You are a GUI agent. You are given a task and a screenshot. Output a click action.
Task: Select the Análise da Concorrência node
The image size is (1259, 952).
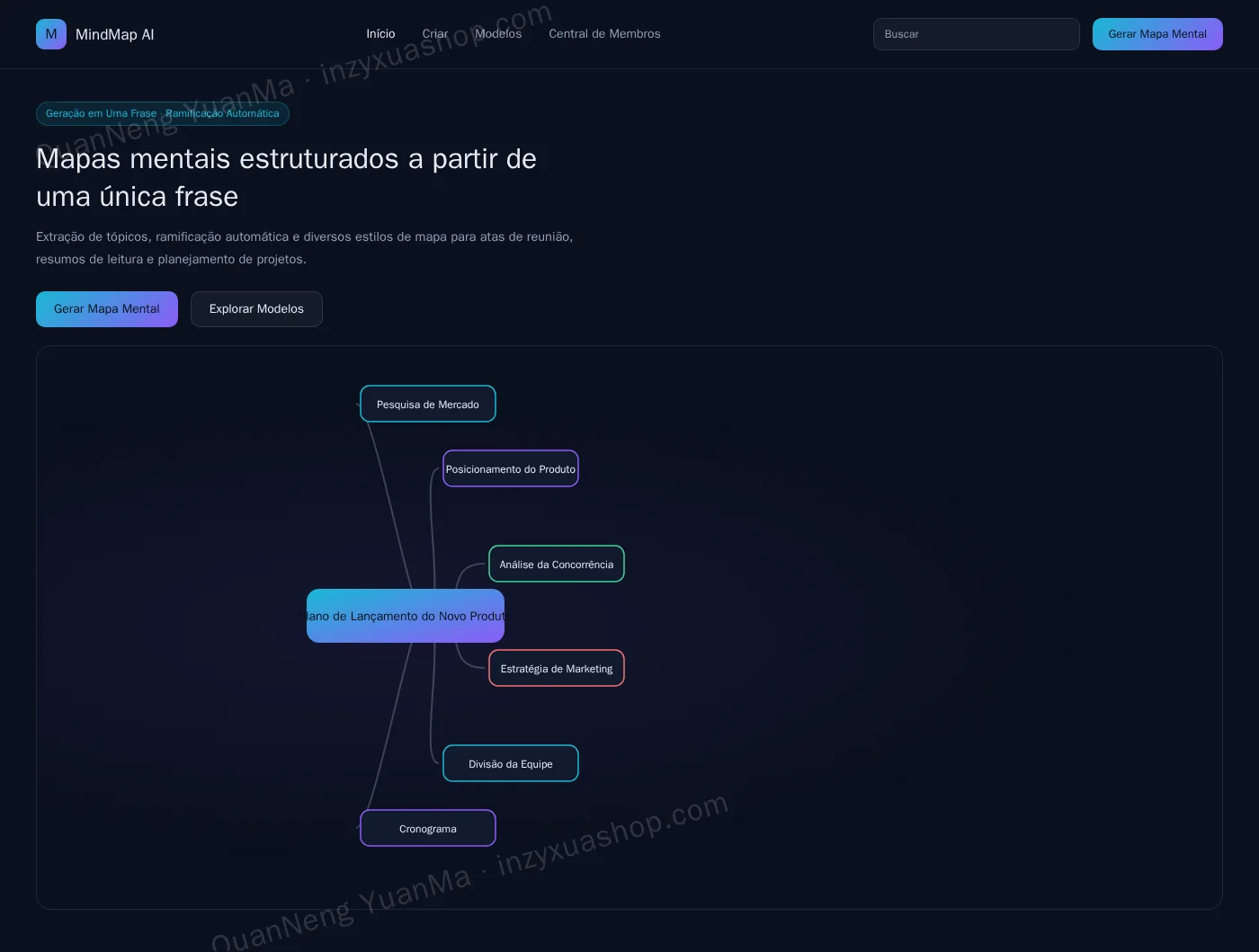click(557, 564)
